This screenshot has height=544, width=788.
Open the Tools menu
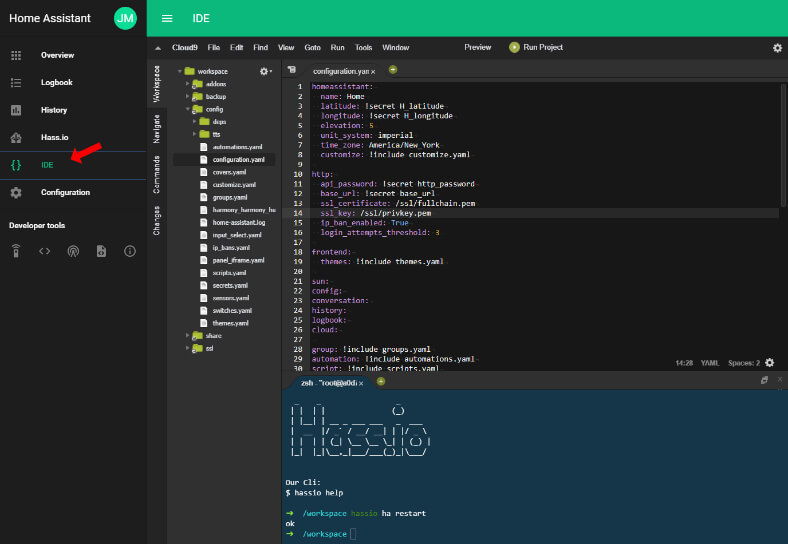pos(363,48)
